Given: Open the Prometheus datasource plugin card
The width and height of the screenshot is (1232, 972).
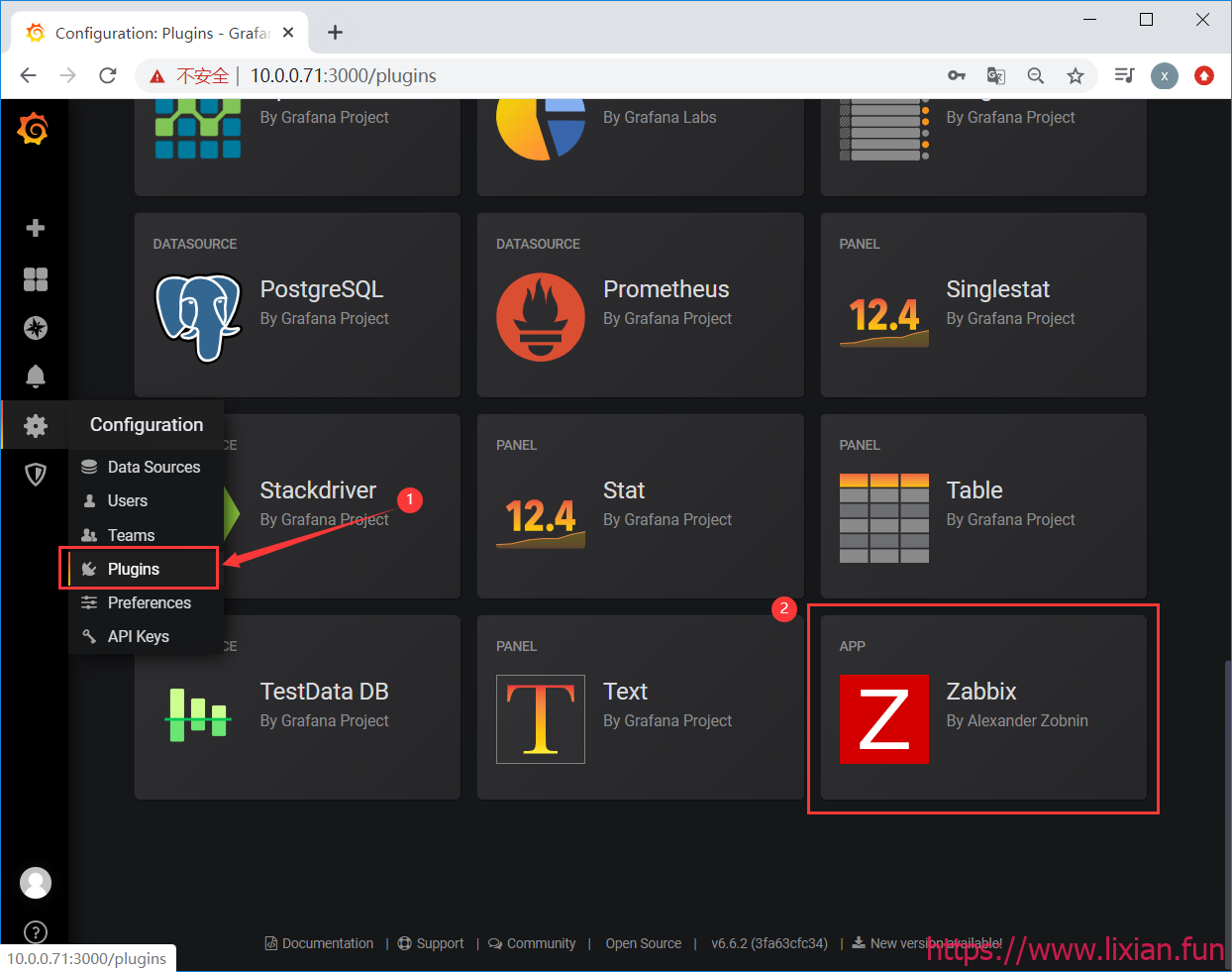Looking at the screenshot, I should click(x=641, y=305).
